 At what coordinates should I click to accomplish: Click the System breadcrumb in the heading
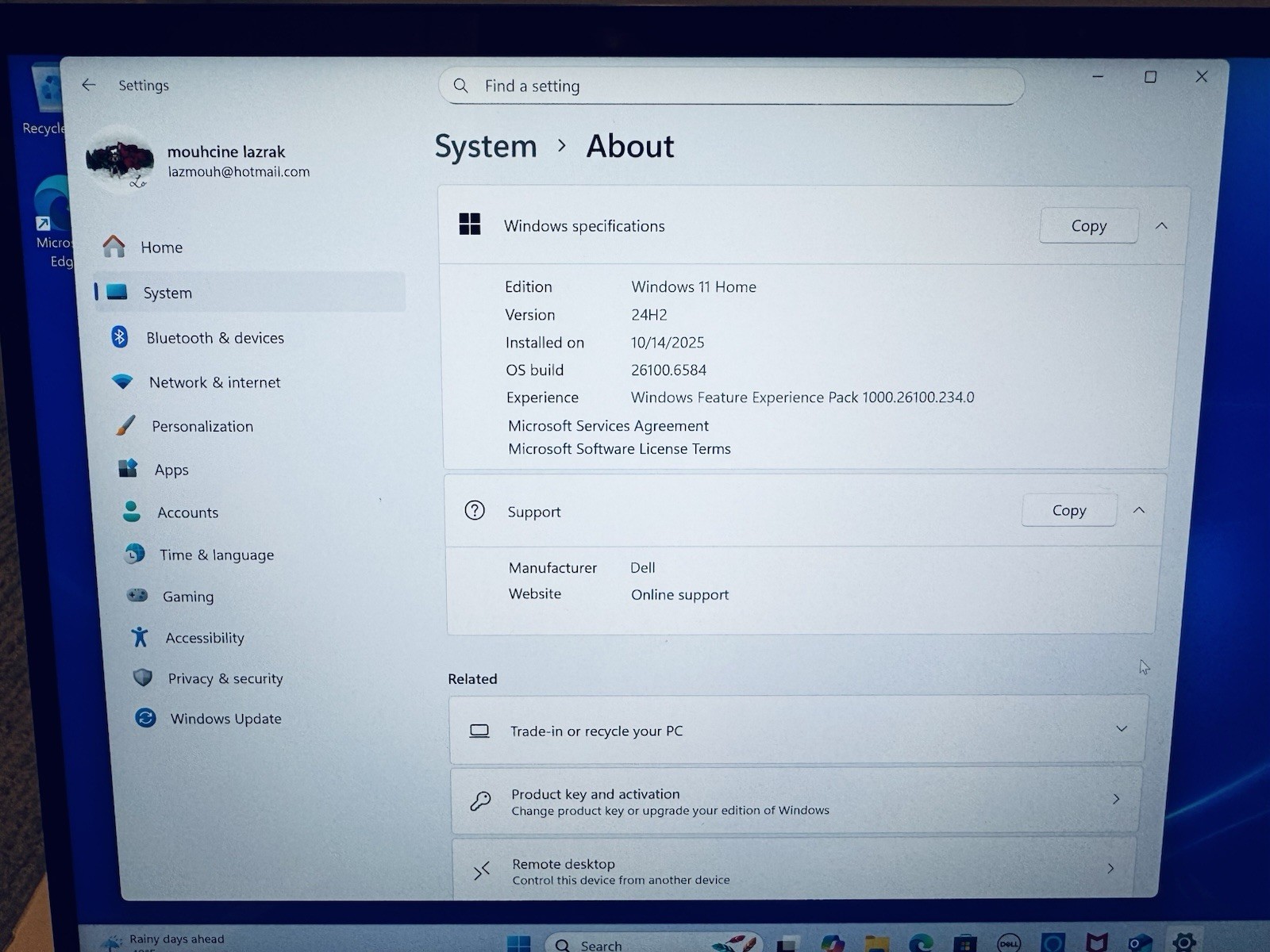pos(486,147)
